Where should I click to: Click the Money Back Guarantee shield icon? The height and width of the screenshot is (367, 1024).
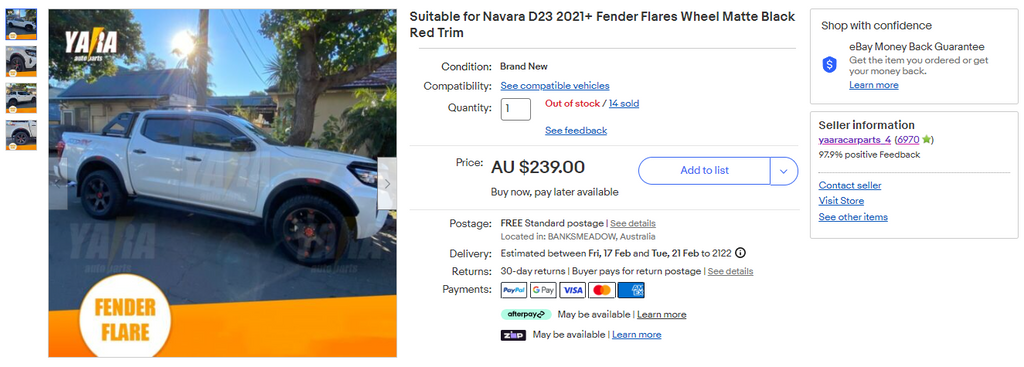click(829, 65)
